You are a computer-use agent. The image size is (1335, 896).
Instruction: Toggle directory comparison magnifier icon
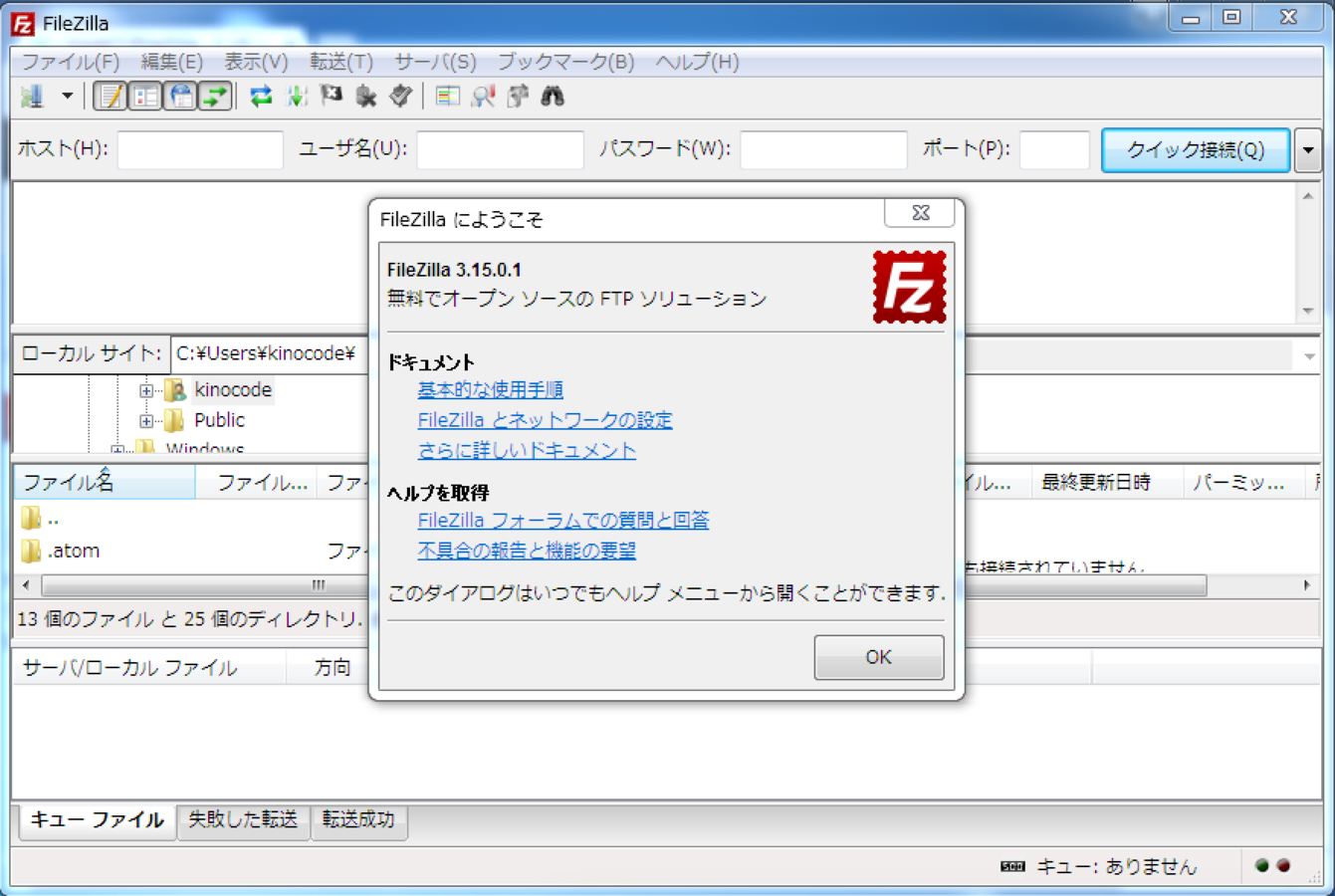click(484, 97)
